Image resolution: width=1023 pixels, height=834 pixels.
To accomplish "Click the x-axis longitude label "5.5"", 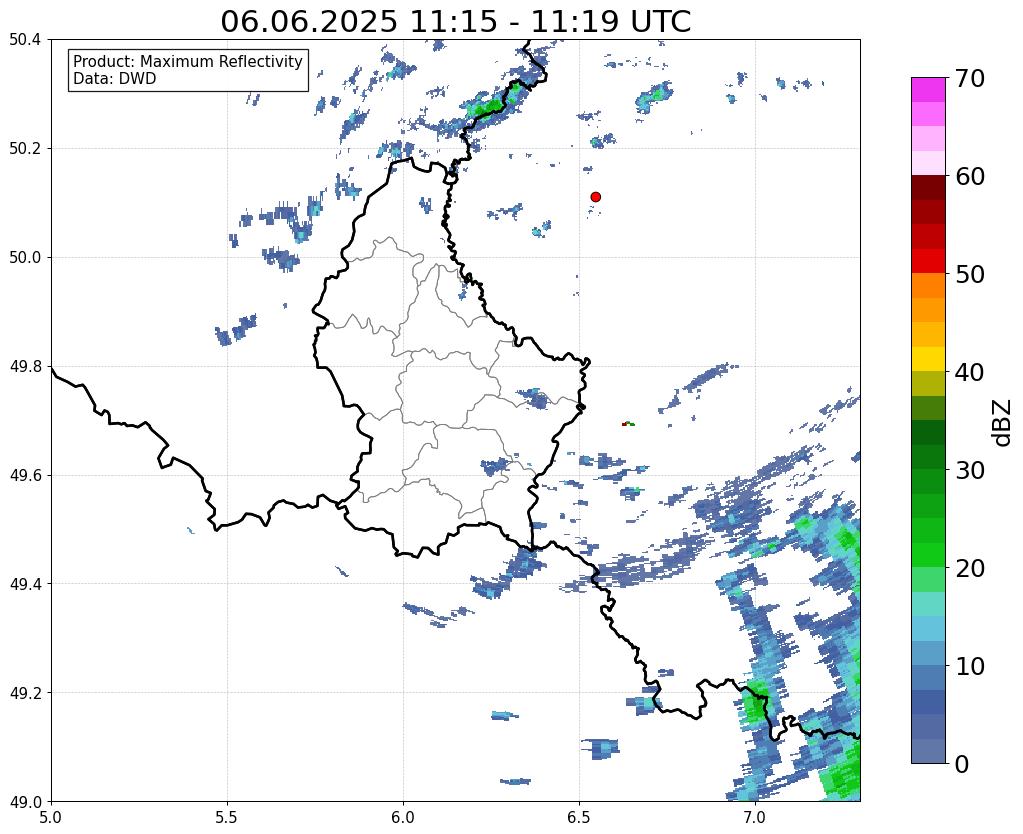I will (227, 816).
